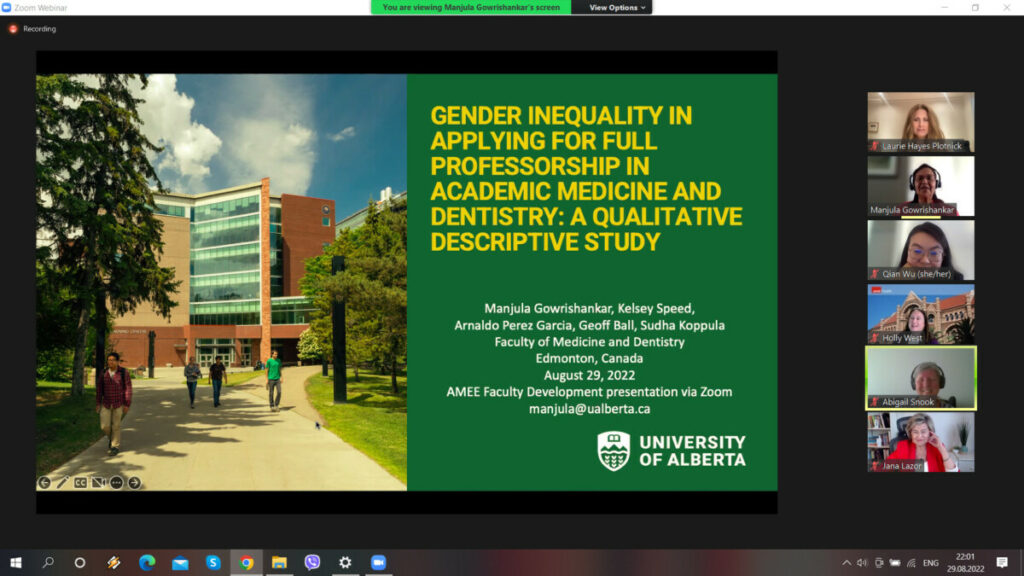Open Google Chrome from the taskbar
Viewport: 1024px width, 576px height.
click(x=246, y=562)
